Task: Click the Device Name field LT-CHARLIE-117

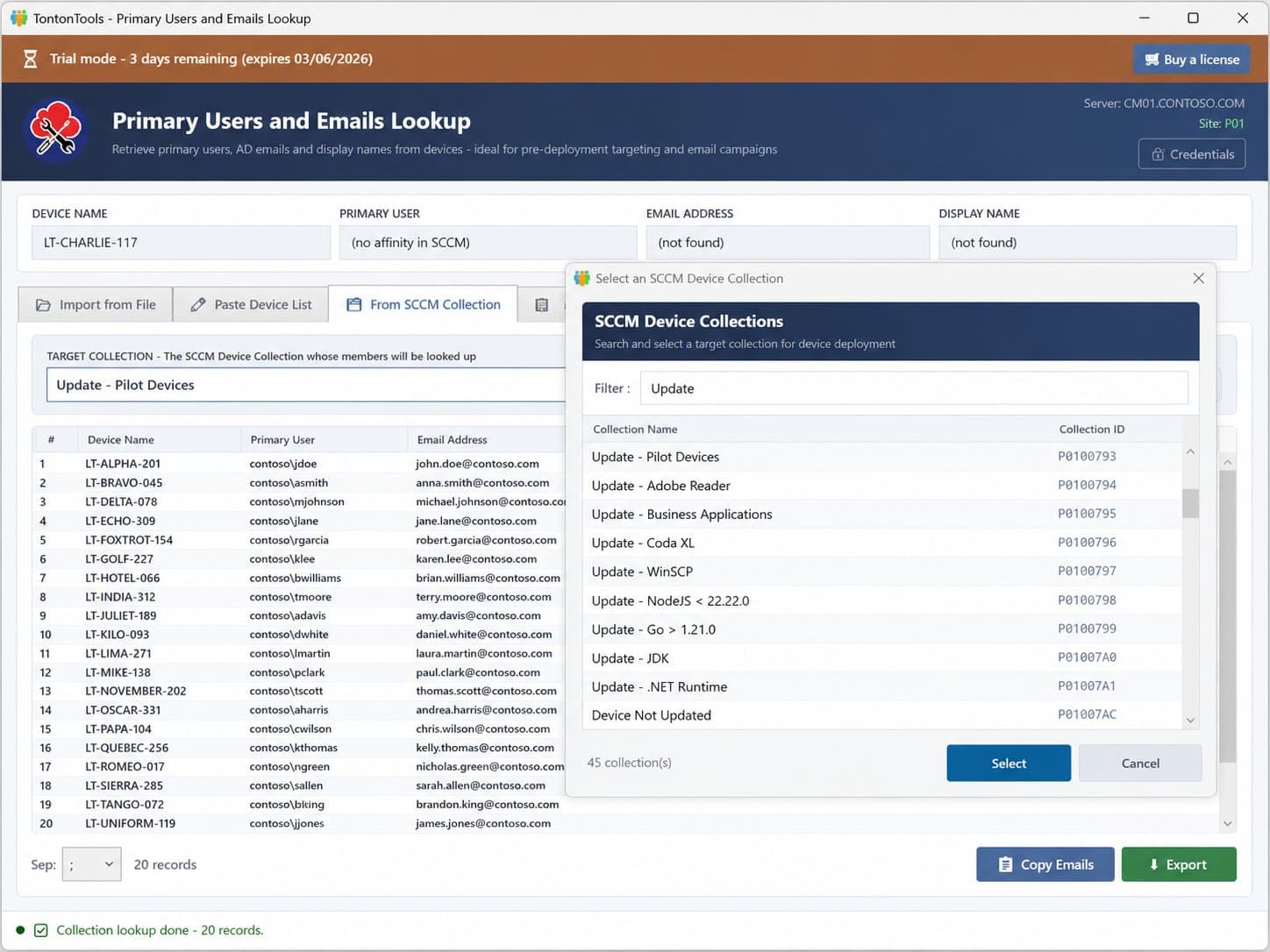Action: coord(182,243)
